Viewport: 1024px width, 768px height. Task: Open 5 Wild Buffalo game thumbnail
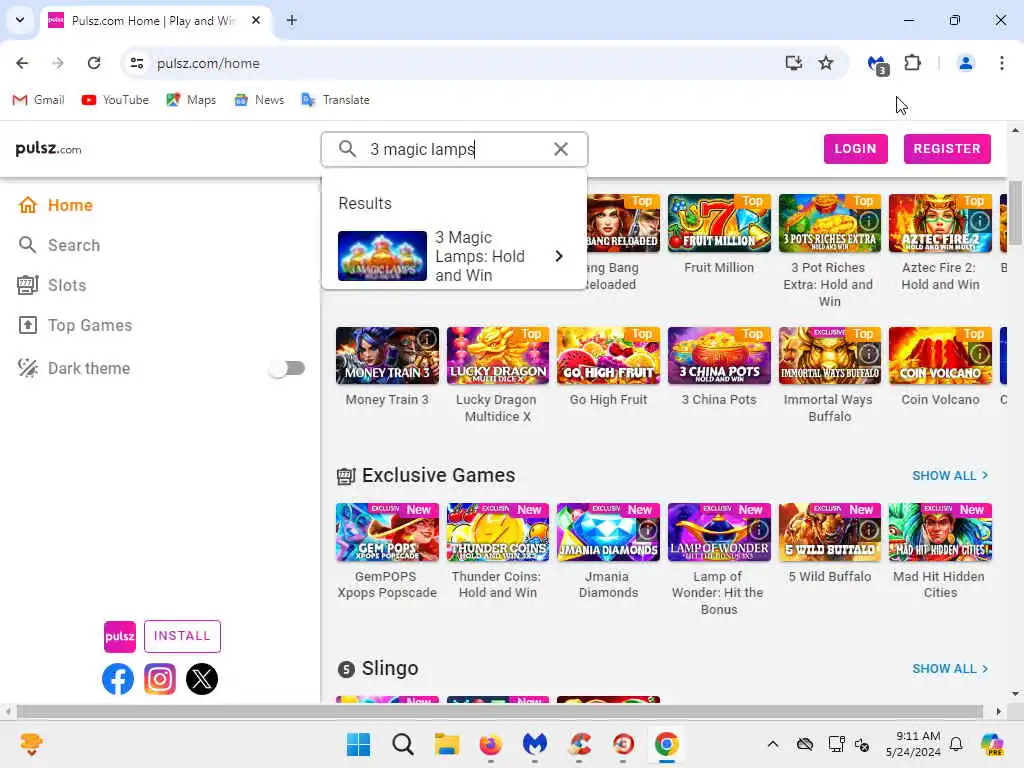tap(829, 532)
